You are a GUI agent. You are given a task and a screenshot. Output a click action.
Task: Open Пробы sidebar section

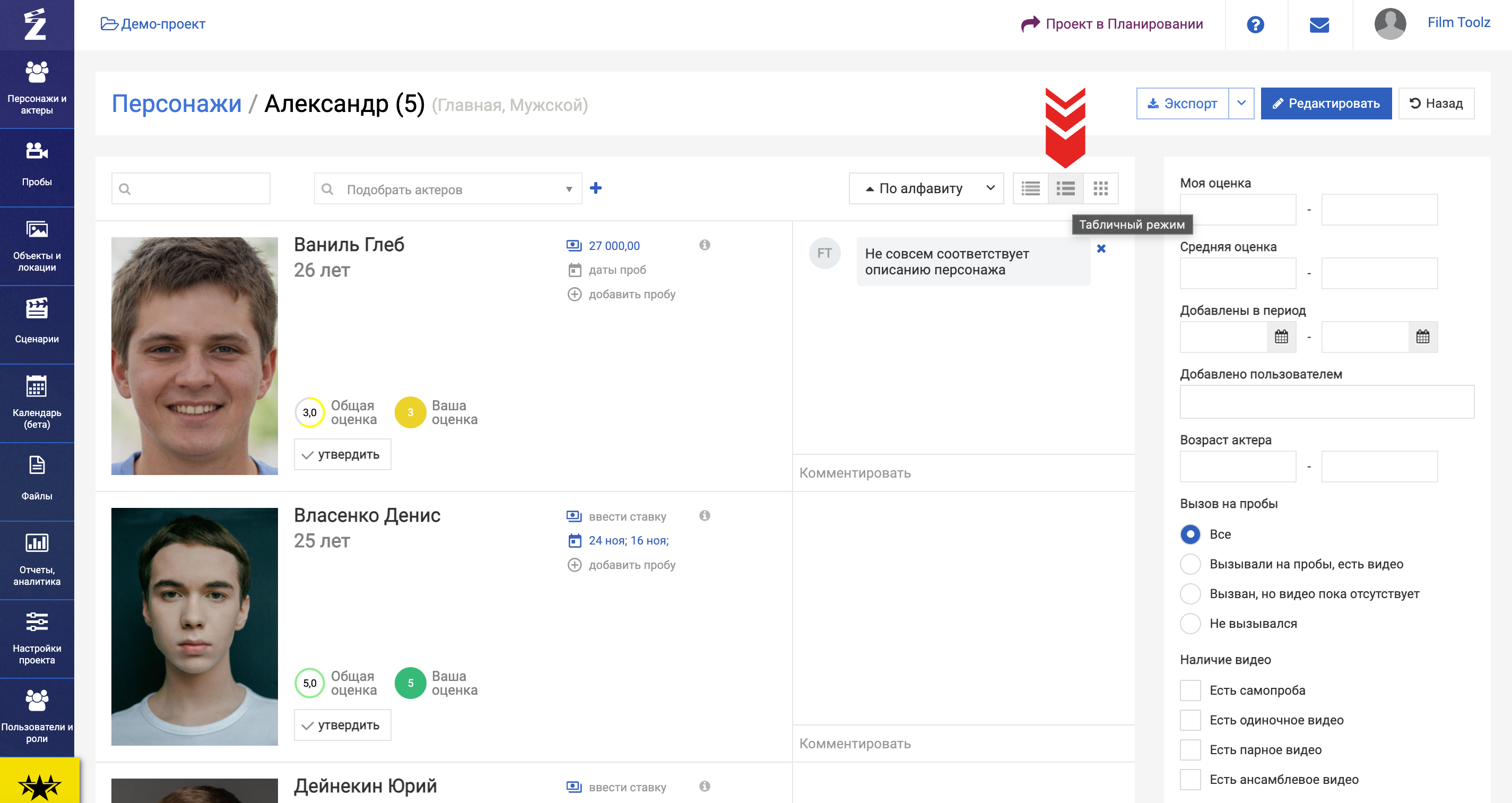coord(37,167)
